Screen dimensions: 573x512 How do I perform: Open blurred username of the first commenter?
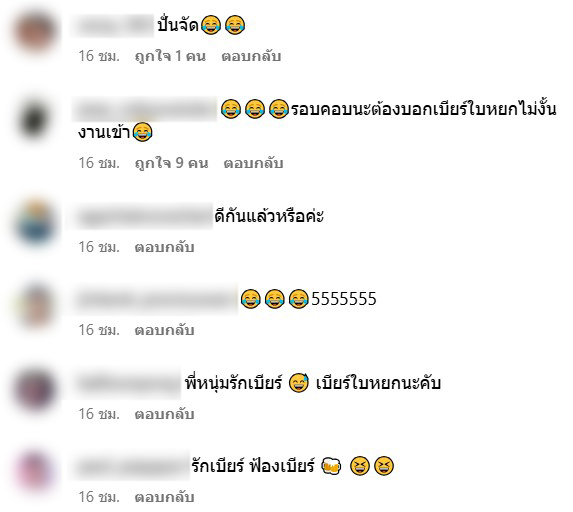point(113,26)
